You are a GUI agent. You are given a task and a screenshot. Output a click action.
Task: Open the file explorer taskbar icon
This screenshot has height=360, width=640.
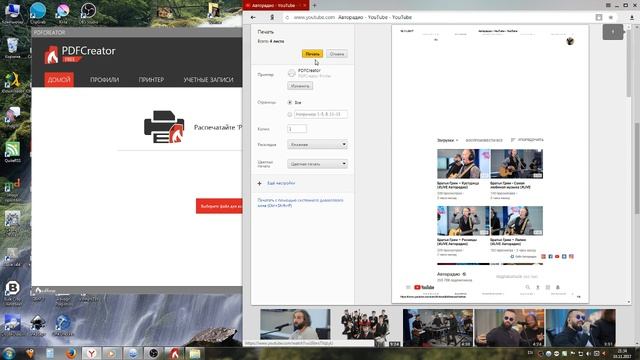tap(195, 353)
